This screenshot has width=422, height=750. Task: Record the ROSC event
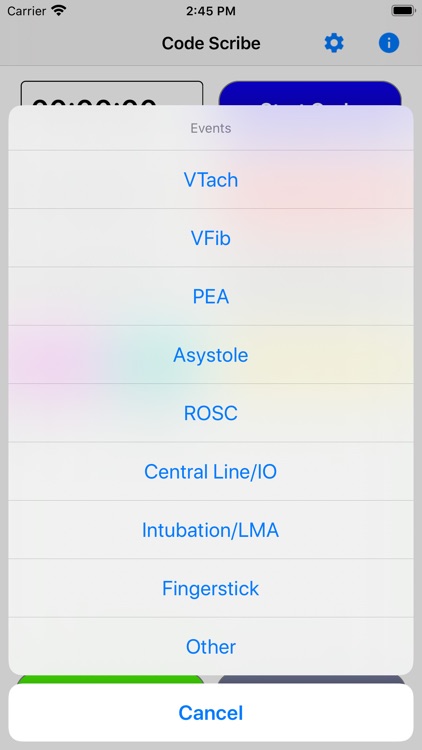click(211, 413)
